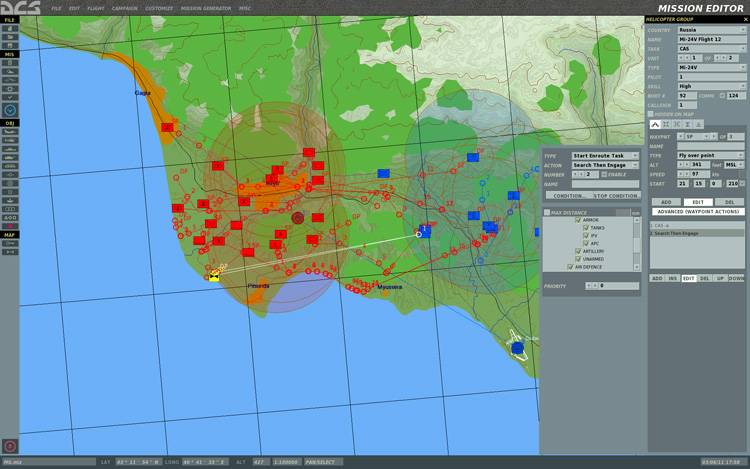Select the yellow Mi-24V helicopter unit on map
Image resolution: width=750 pixels, height=469 pixels.
tap(214, 276)
